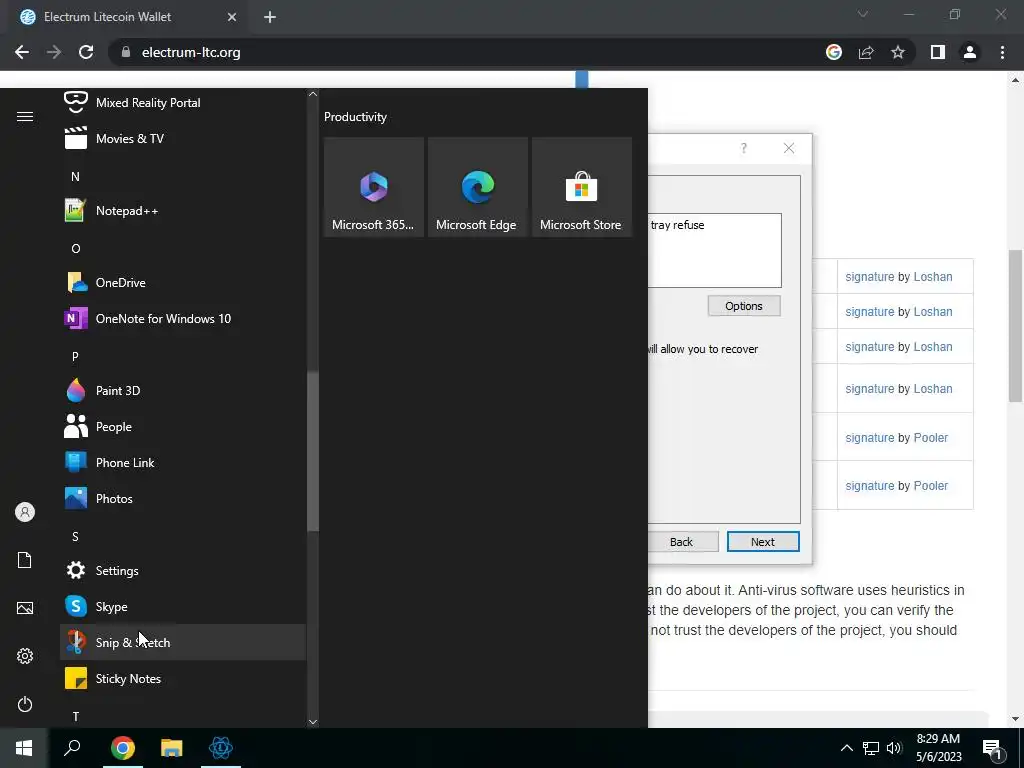Bookmark this page with star icon

point(898,52)
